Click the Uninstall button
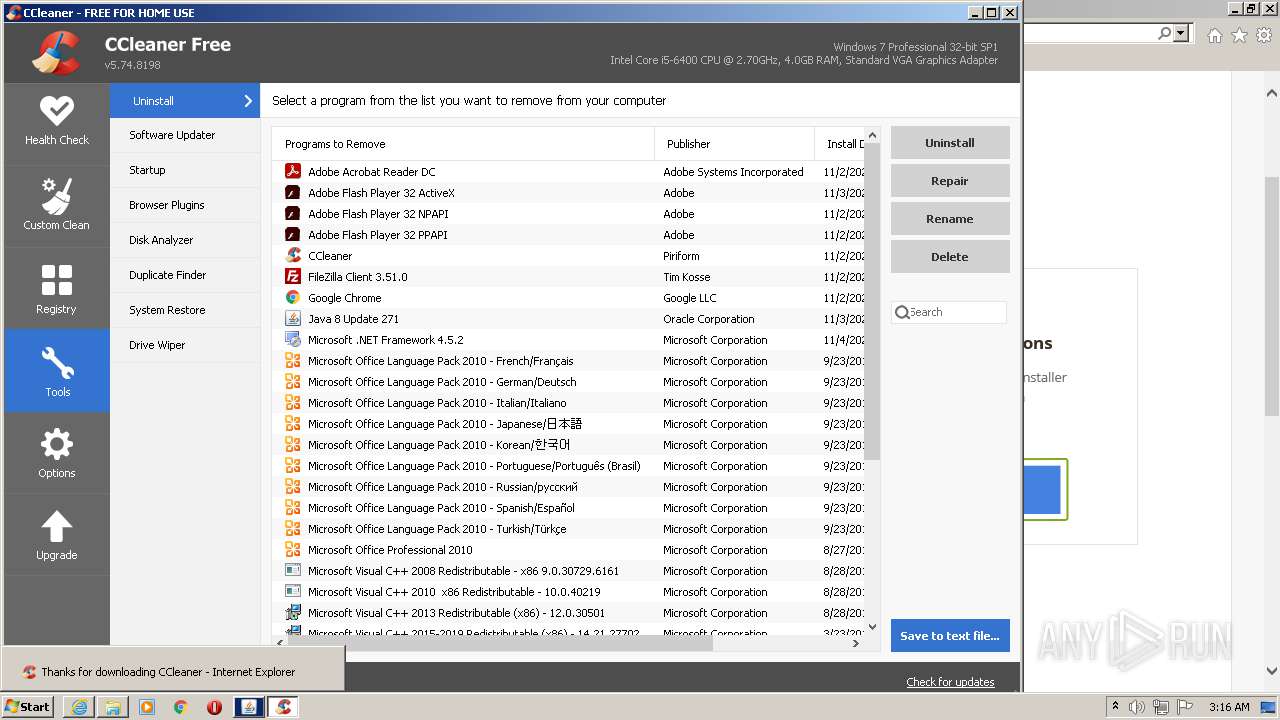1280x720 pixels. (x=950, y=143)
